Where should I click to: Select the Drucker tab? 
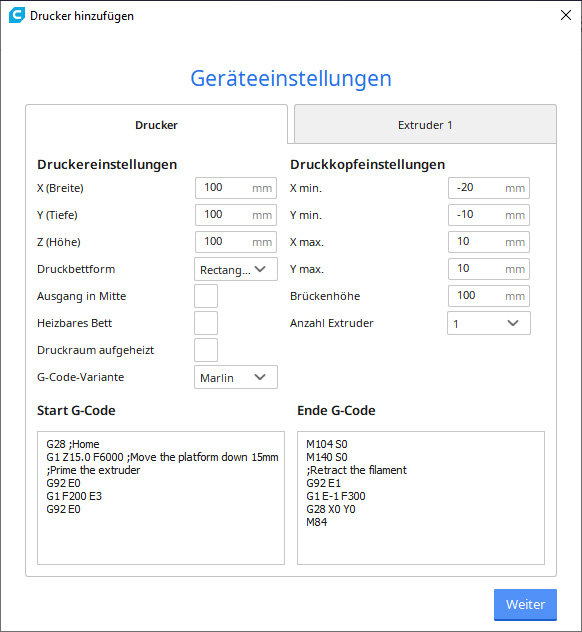point(156,125)
